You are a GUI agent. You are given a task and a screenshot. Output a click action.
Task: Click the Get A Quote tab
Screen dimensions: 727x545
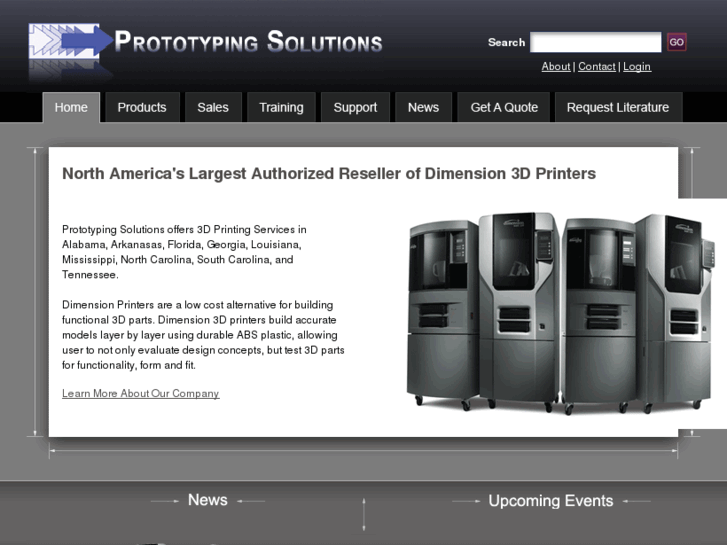(x=504, y=107)
